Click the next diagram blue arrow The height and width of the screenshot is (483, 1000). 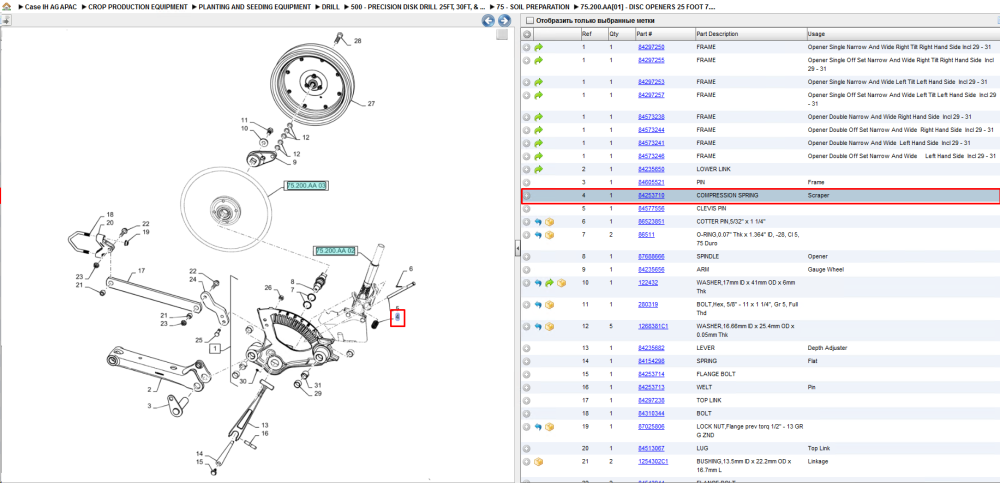pyautogui.click(x=503, y=20)
